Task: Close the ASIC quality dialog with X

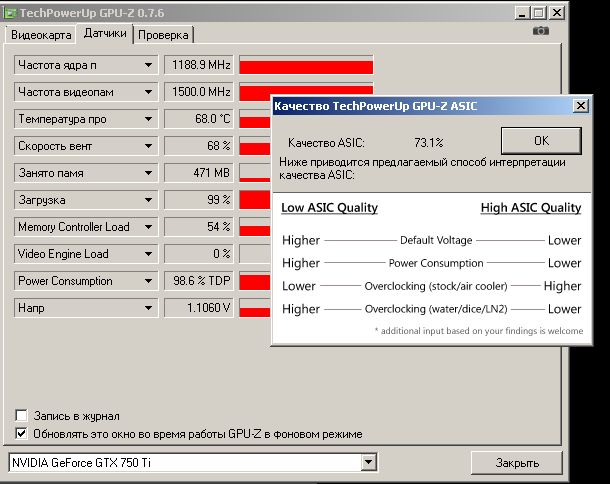Action: coord(580,106)
